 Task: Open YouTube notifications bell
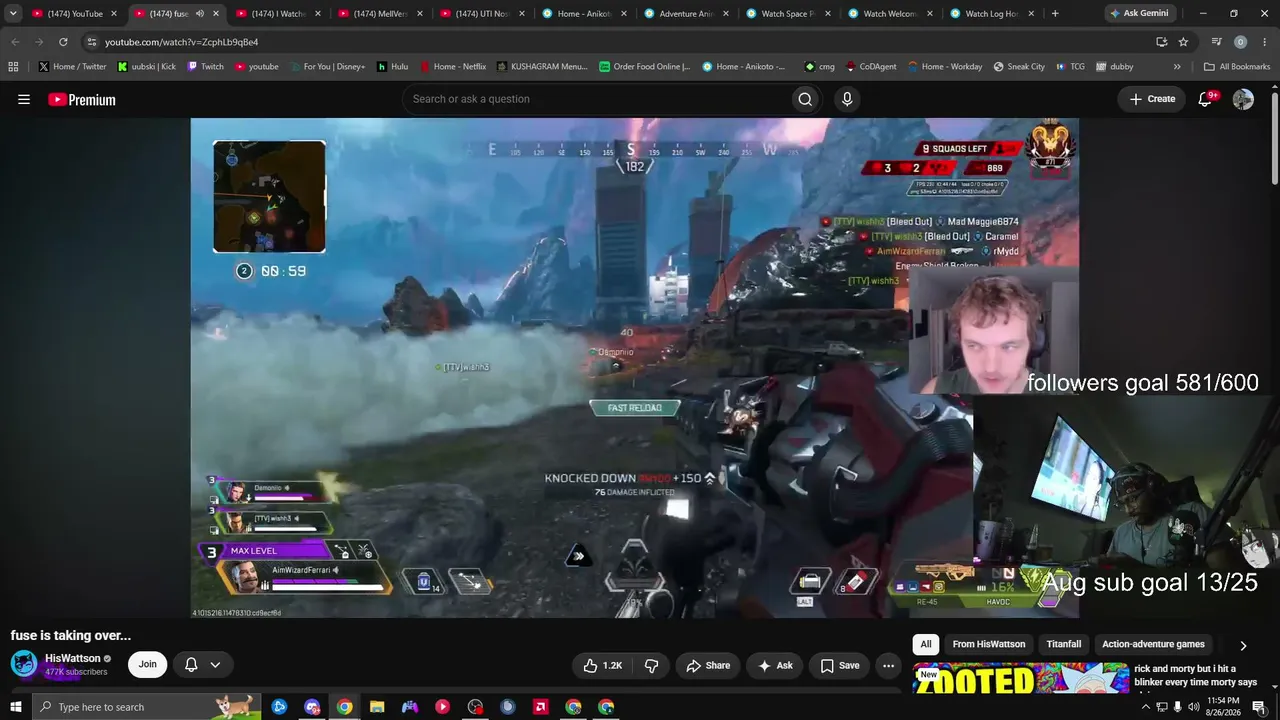(1206, 99)
